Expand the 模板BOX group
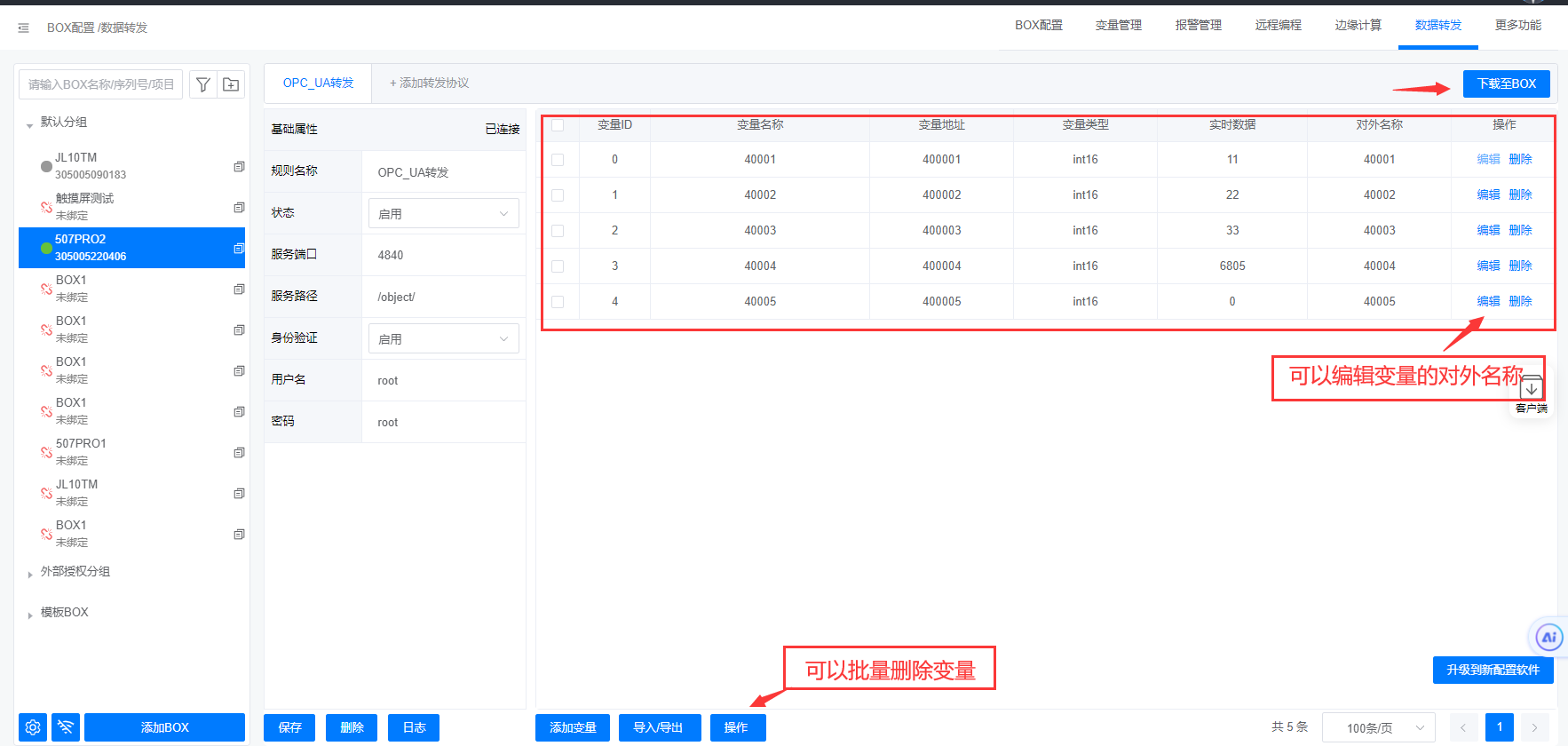The width and height of the screenshot is (1568, 746). pos(30,615)
